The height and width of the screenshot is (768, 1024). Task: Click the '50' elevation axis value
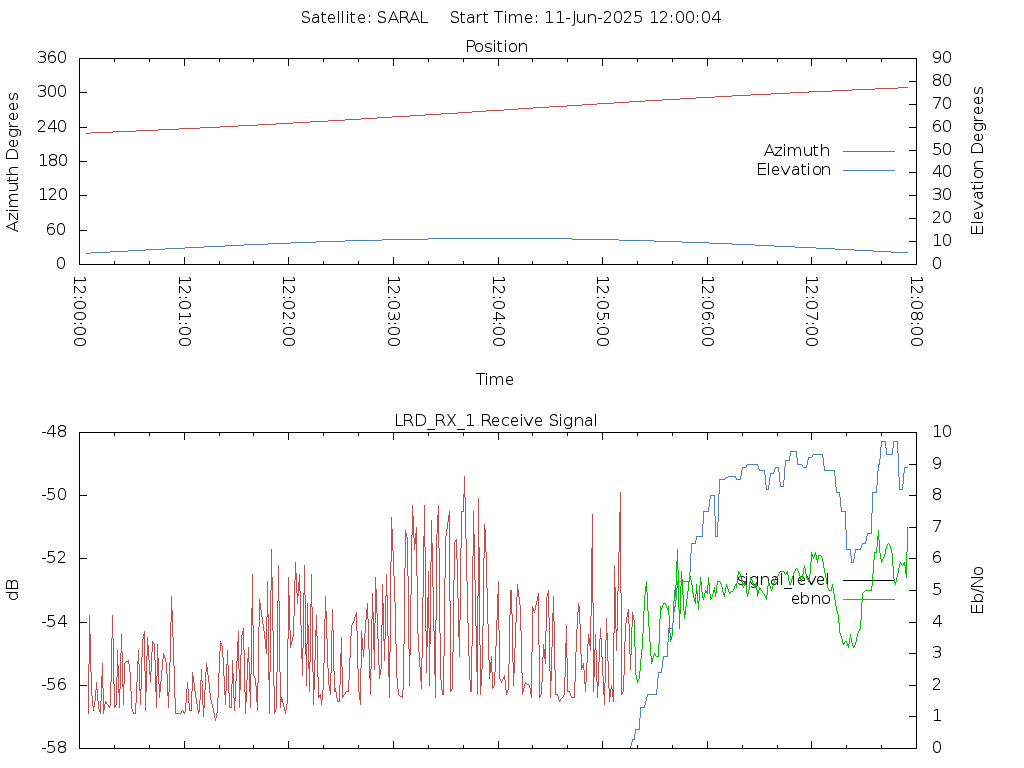tap(942, 150)
